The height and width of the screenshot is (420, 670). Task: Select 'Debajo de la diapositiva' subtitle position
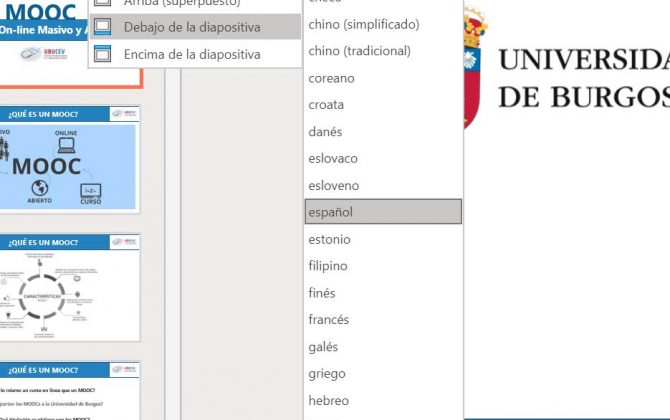pos(195,27)
